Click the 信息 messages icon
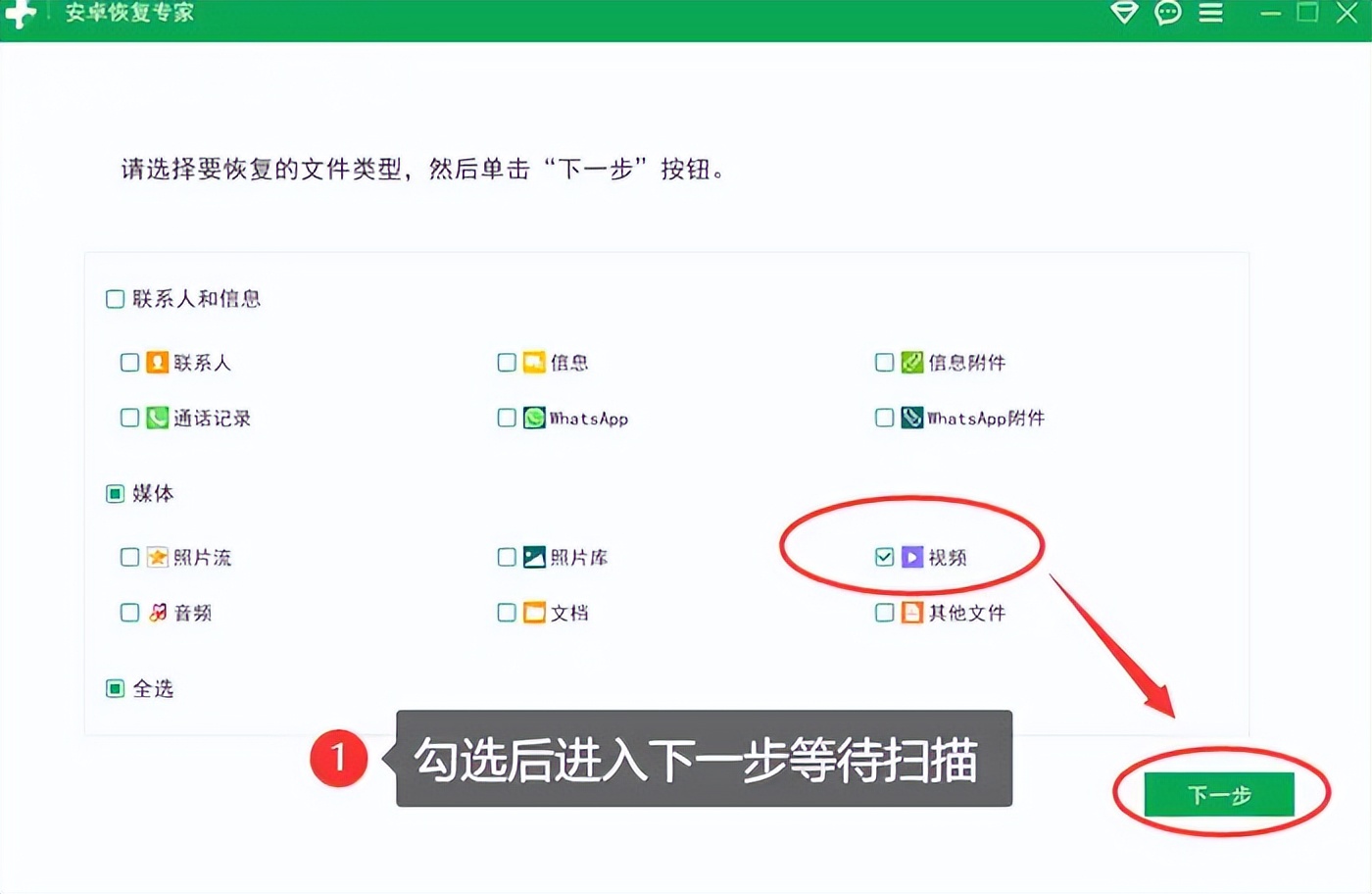The width and height of the screenshot is (1372, 894). (534, 363)
